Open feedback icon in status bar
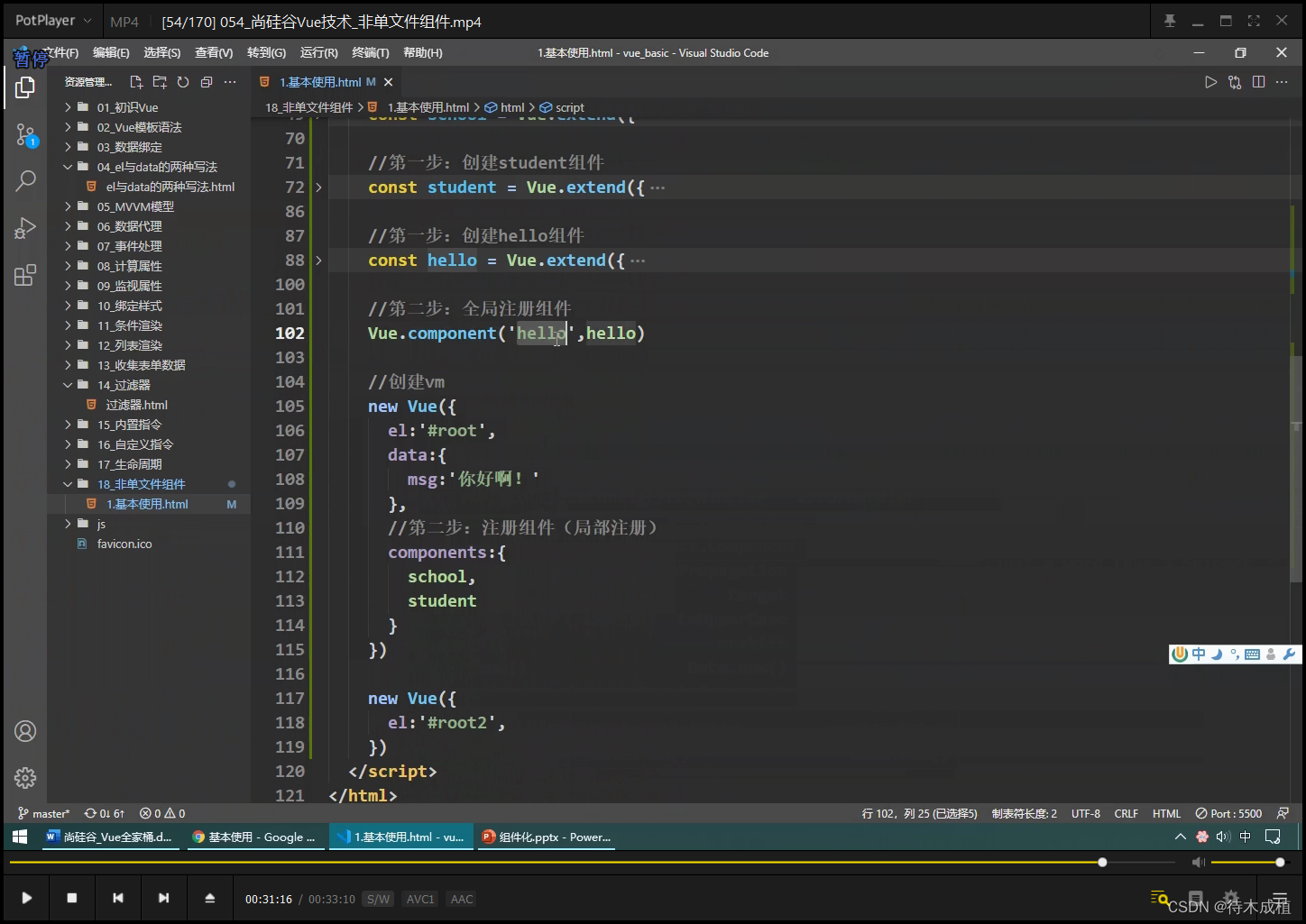The height and width of the screenshot is (924, 1306). (1283, 813)
